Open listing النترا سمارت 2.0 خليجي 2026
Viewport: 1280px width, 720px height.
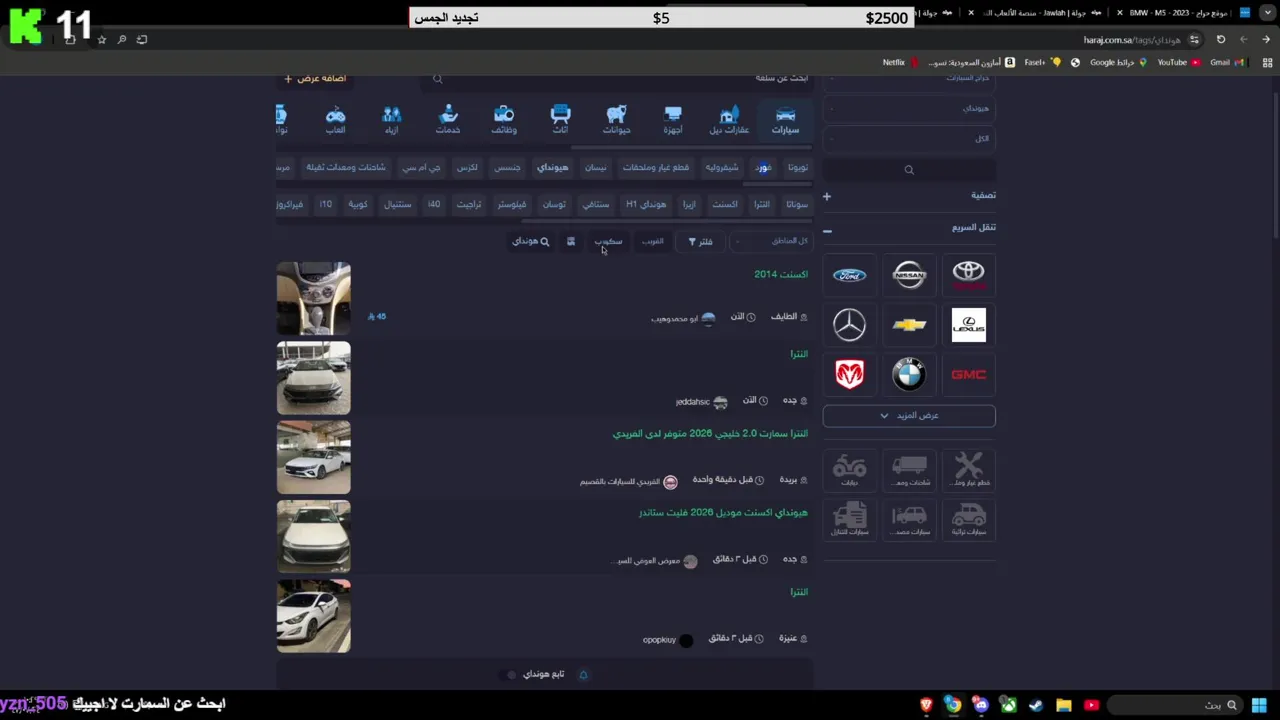[710, 433]
